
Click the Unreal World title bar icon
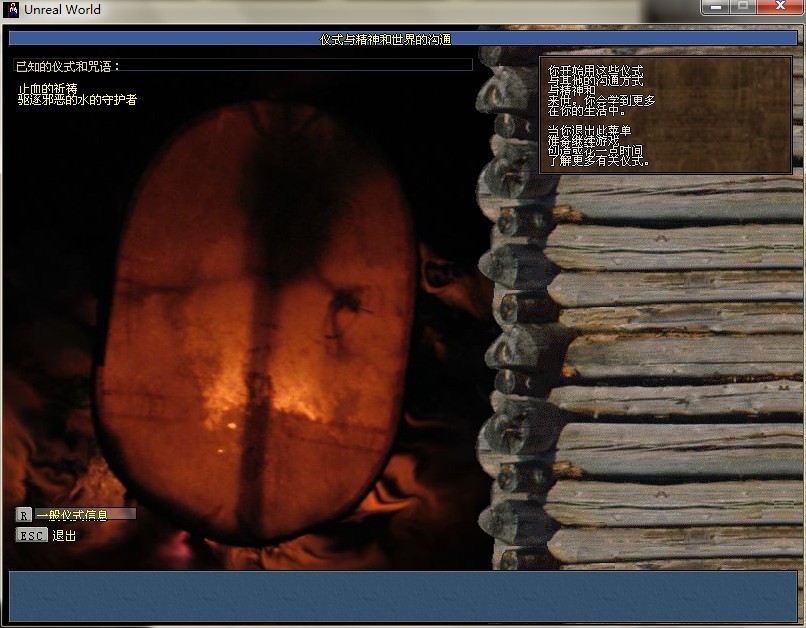coord(11,10)
